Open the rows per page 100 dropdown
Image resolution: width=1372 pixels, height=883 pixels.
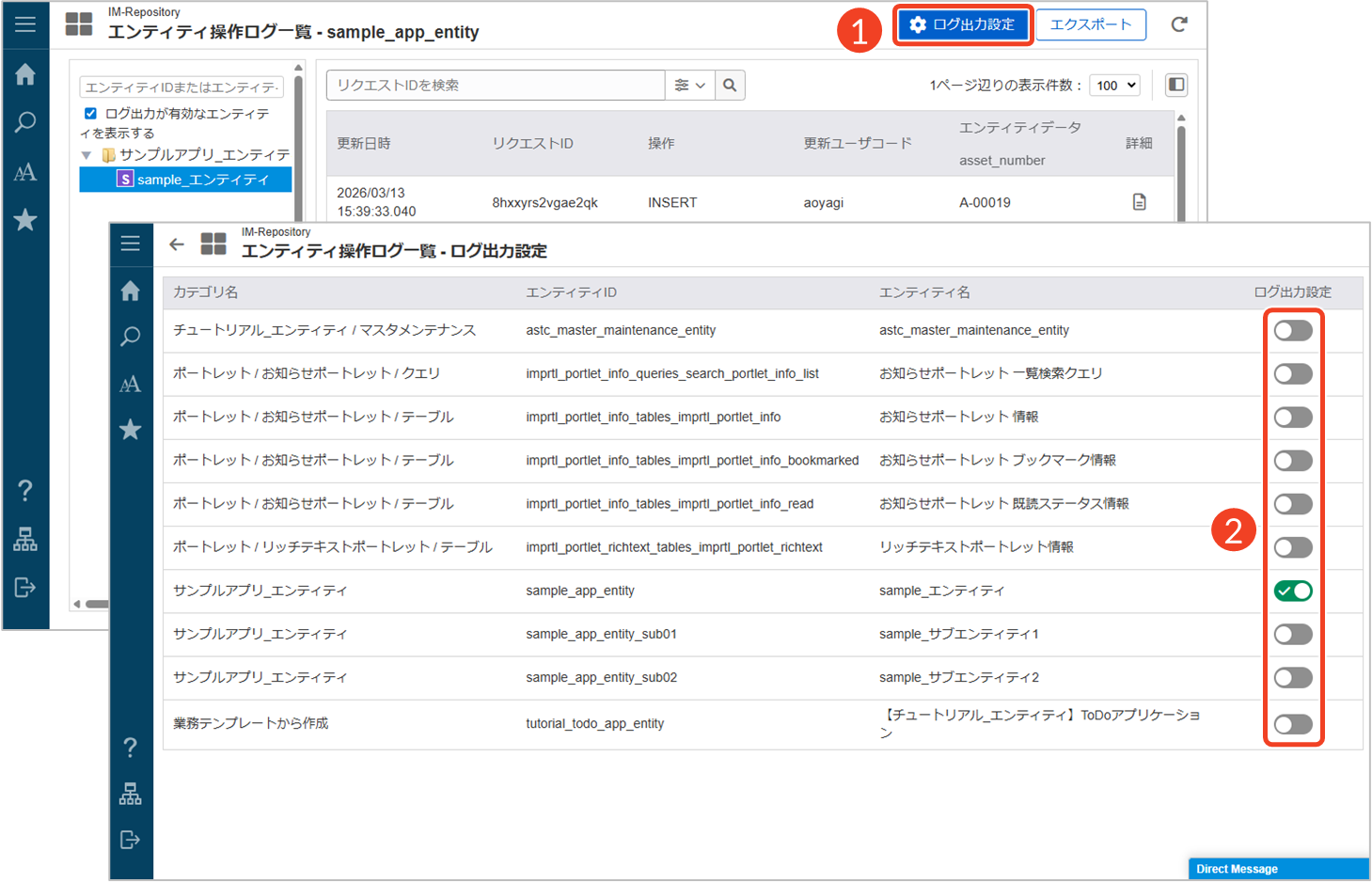[1115, 86]
